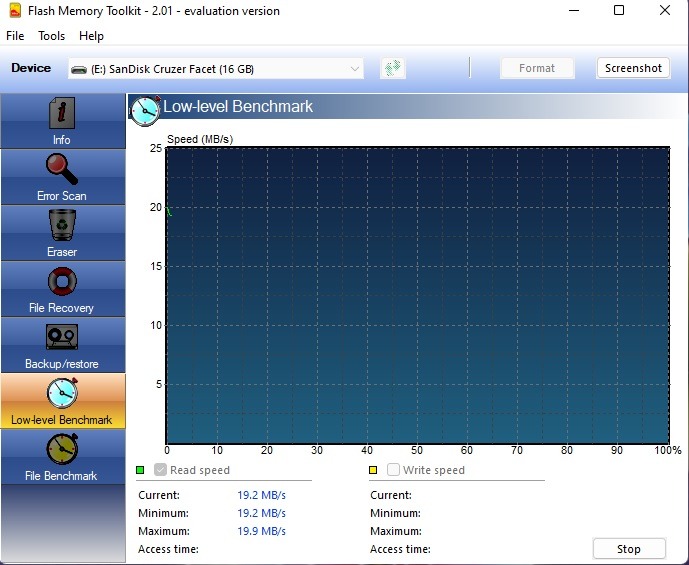Click the current read speed 19.2 MB/s value
The height and width of the screenshot is (565, 689).
coord(261,495)
